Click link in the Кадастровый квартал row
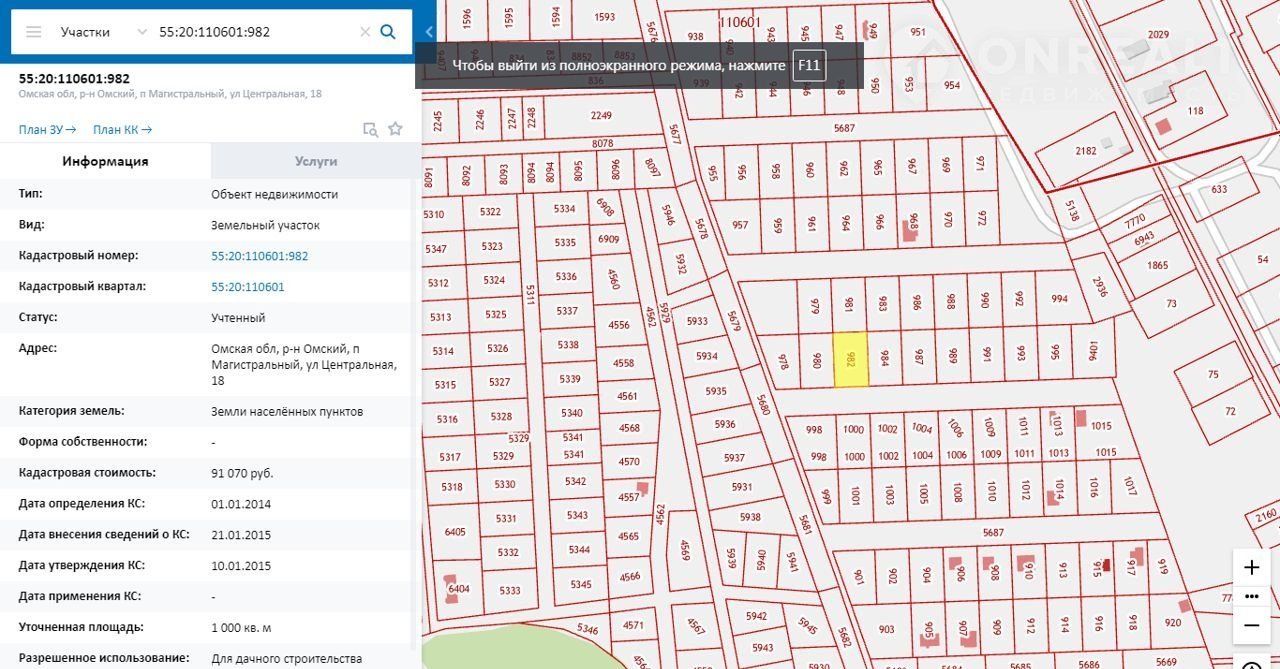1280x669 pixels. (x=247, y=287)
